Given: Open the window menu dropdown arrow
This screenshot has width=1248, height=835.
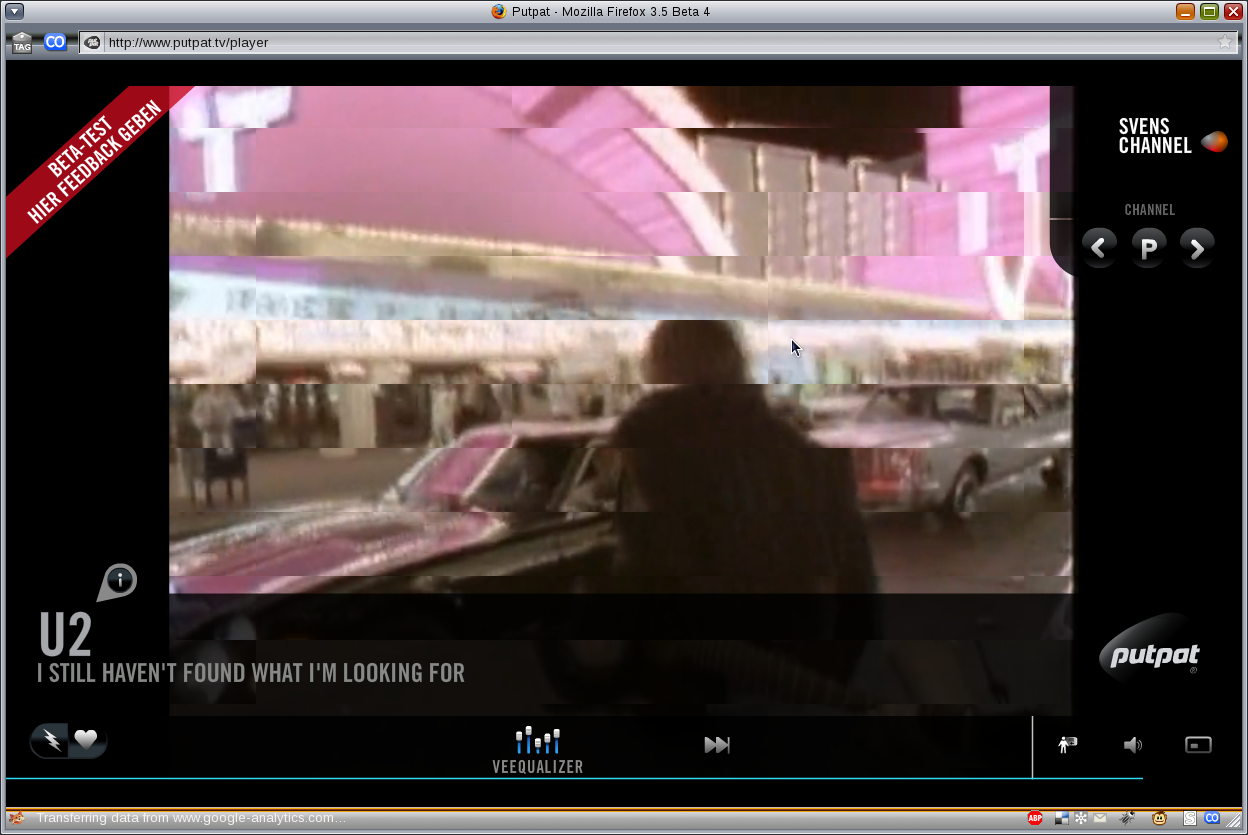Looking at the screenshot, I should pyautogui.click(x=14, y=11).
